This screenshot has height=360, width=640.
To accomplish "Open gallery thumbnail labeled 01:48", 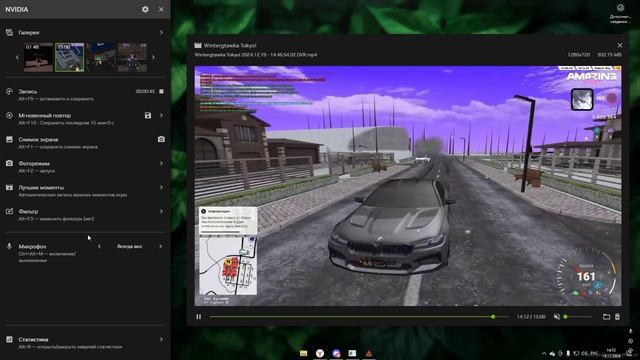I will [38, 58].
